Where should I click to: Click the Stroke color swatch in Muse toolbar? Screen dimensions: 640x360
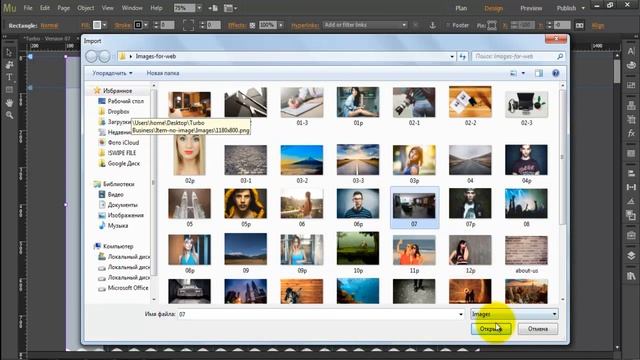pyautogui.click(x=138, y=25)
